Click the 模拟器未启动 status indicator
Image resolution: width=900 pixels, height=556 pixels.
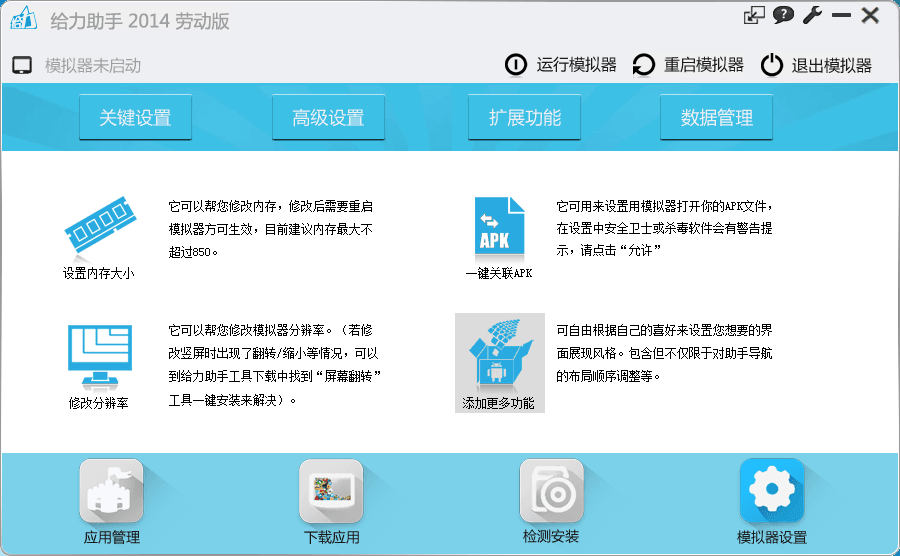(77, 66)
